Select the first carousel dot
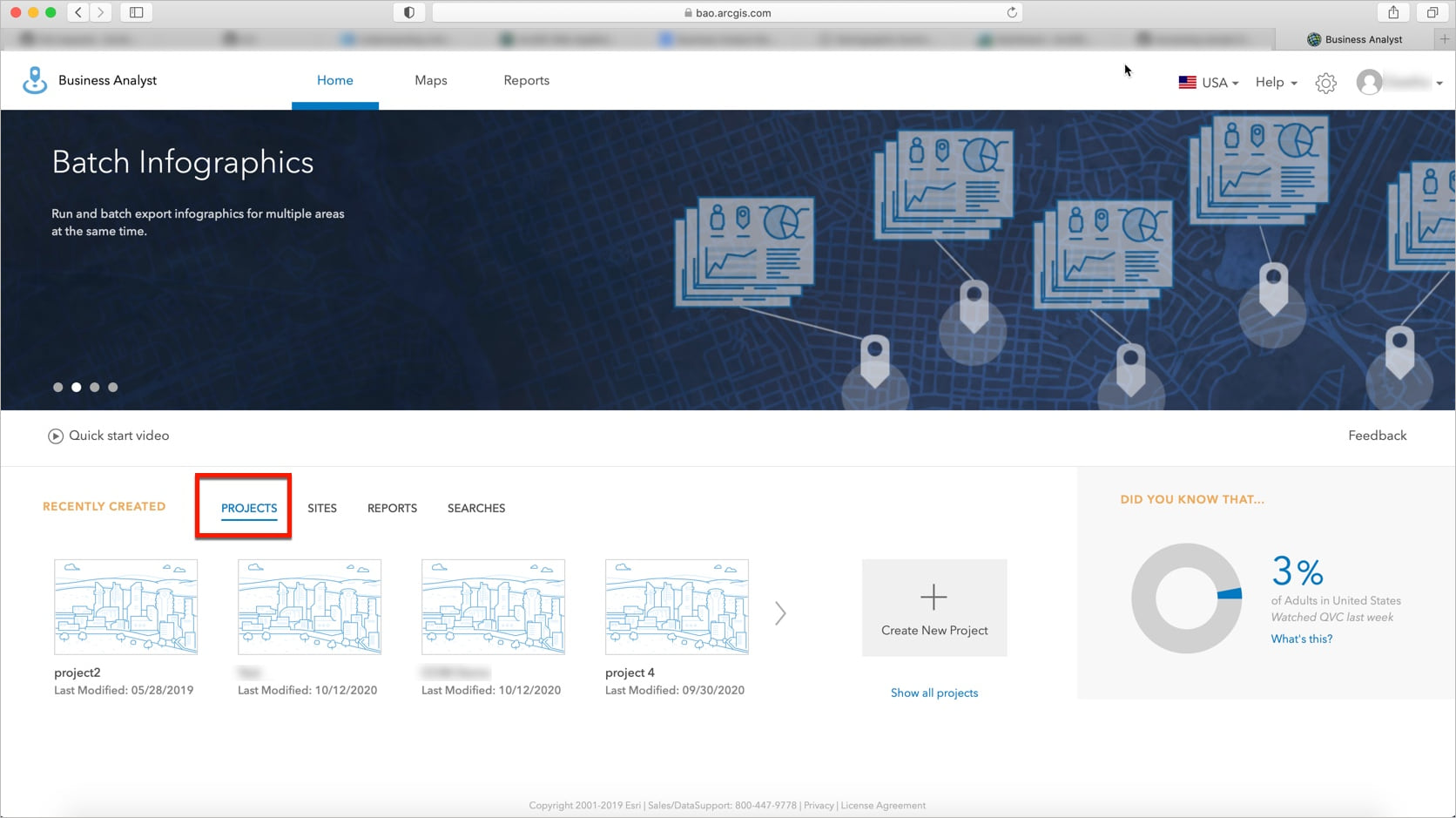 (x=58, y=387)
